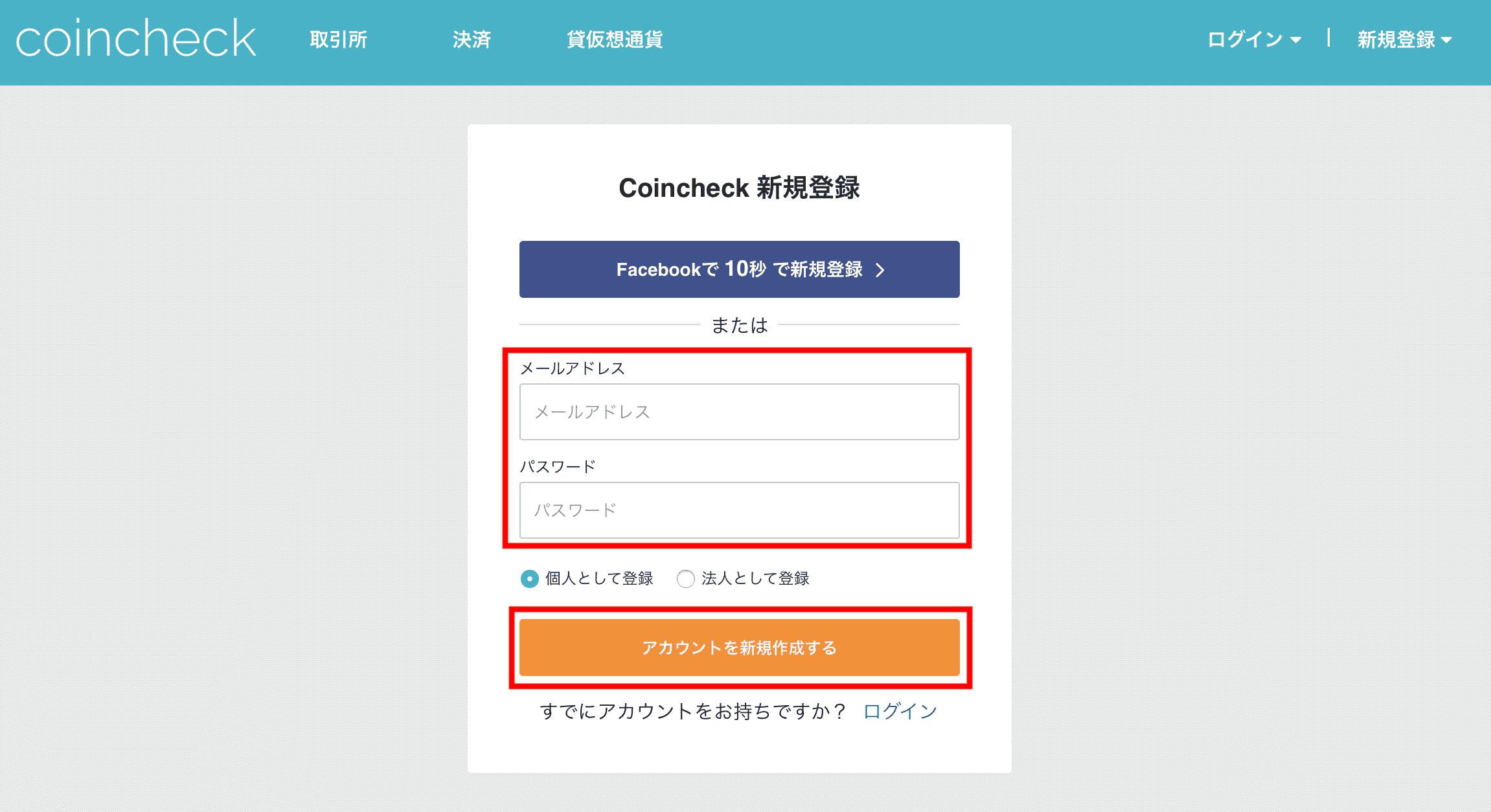Focus the パスワード input field
The height and width of the screenshot is (812, 1491).
[x=739, y=510]
